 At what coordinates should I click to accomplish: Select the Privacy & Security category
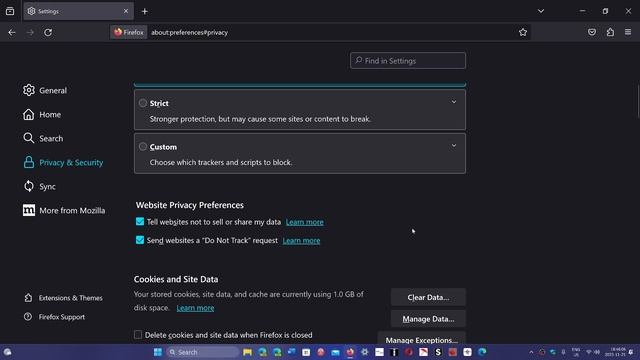pyautogui.click(x=63, y=162)
